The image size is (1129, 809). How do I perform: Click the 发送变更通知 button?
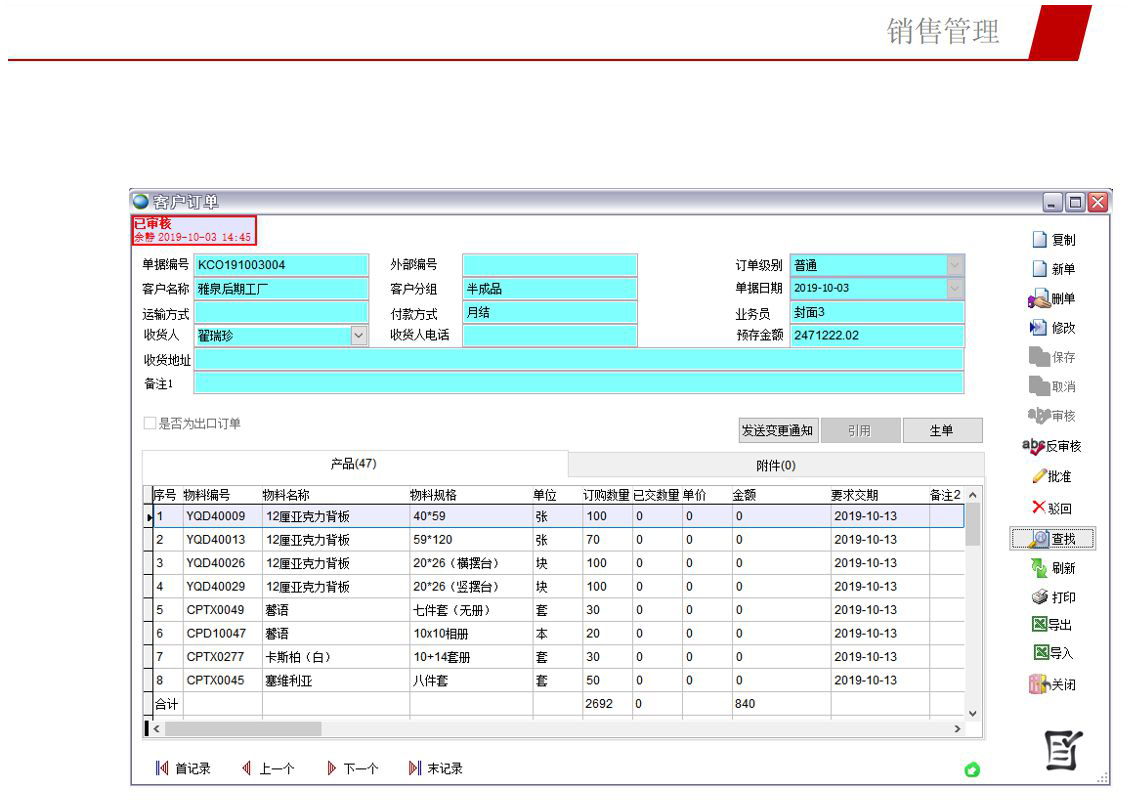777,430
